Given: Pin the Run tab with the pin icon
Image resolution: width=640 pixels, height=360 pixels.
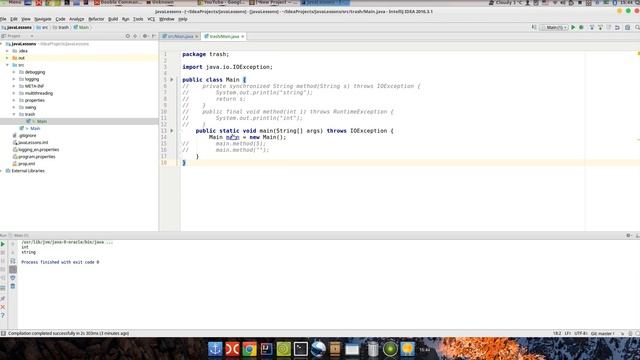Looking at the screenshot, I should click(3, 298).
